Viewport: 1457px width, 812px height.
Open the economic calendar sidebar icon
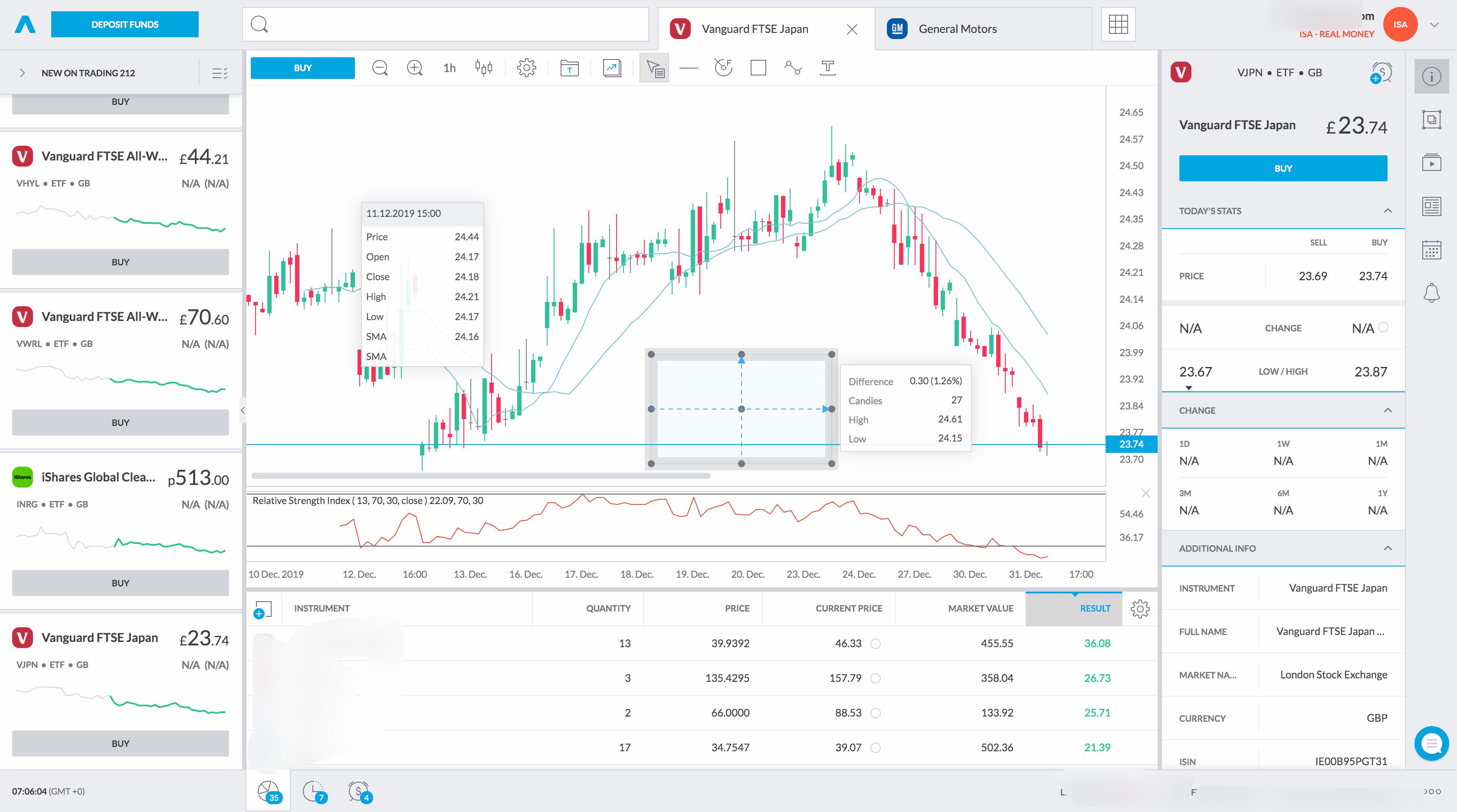(x=1431, y=250)
